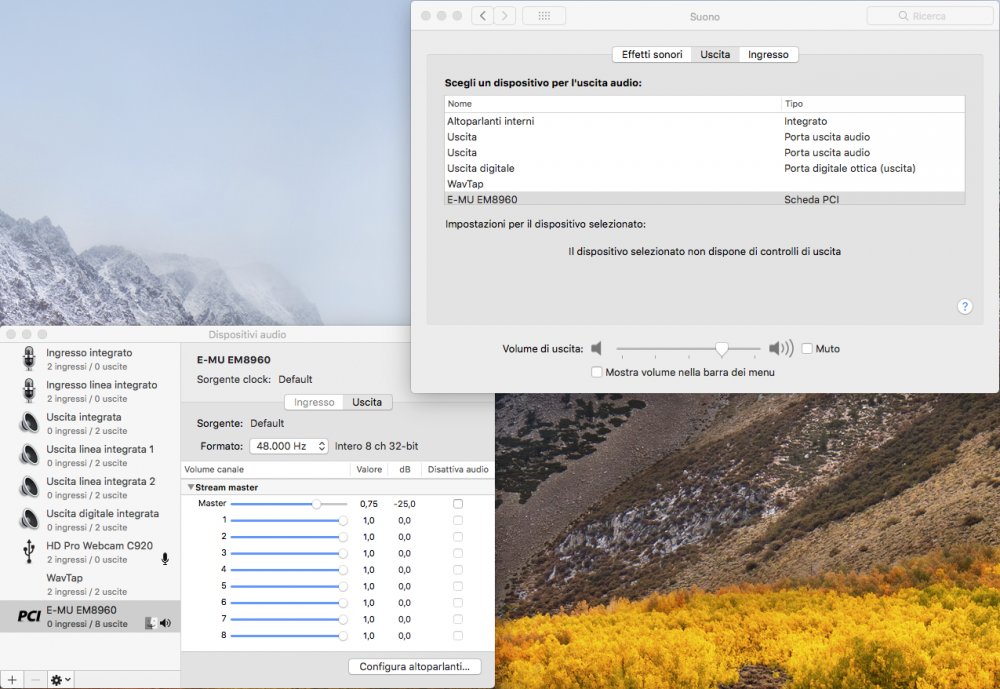Screen dimensions: 1000x689
Task: Select the Uscita linea integrata 2 speaker icon
Action: click(29, 487)
